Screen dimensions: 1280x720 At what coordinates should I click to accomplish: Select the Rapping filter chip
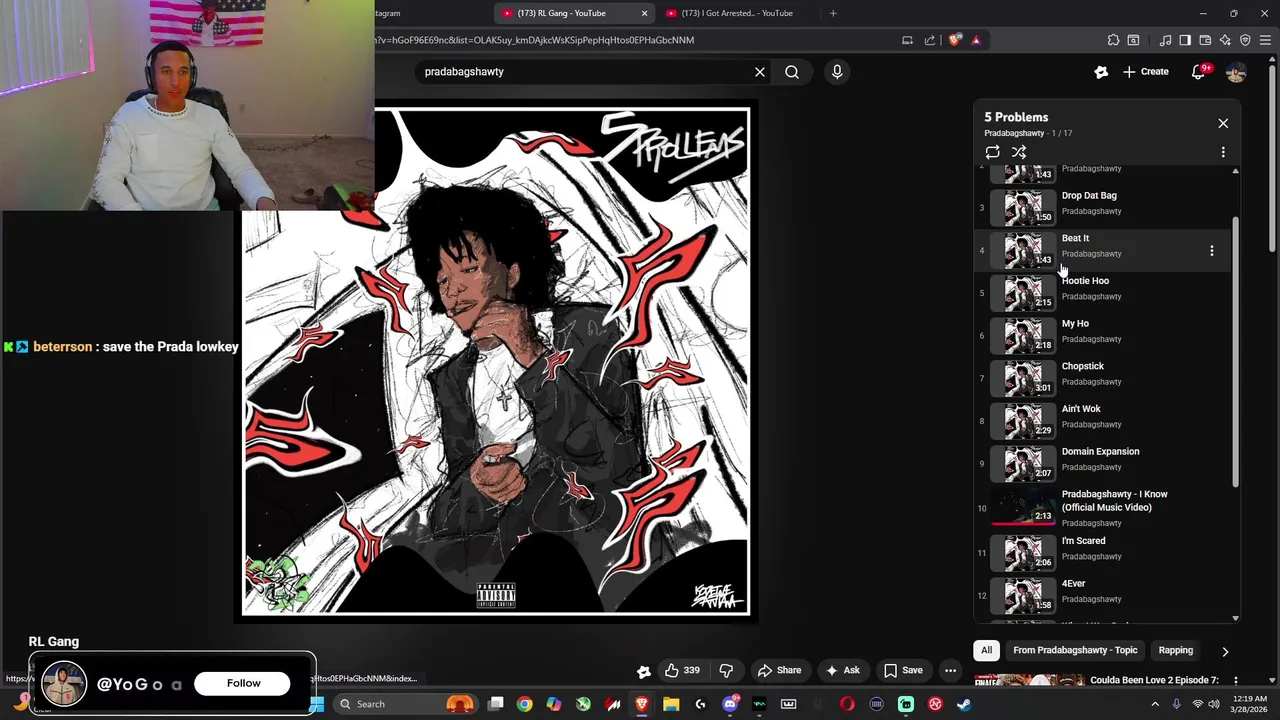tap(1176, 650)
